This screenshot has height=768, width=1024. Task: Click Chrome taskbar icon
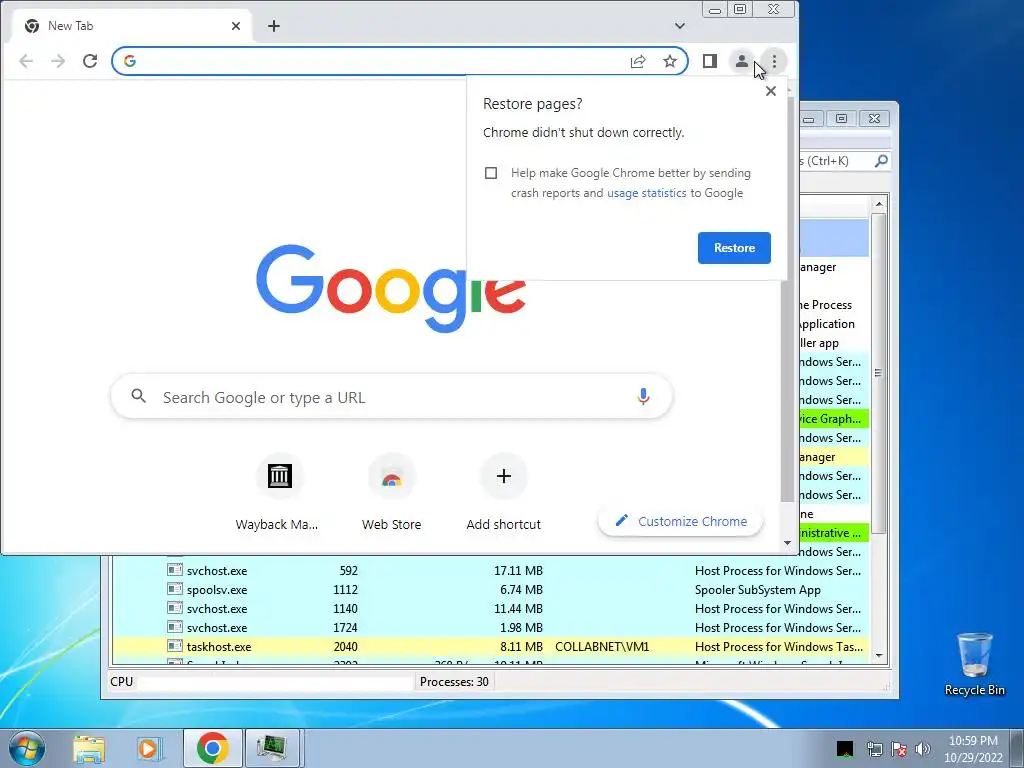[212, 748]
